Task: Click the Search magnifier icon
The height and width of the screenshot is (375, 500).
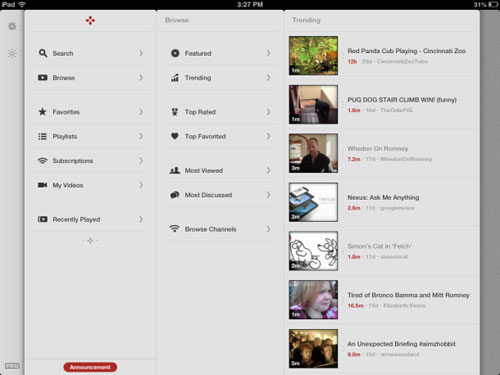Action: click(x=43, y=53)
